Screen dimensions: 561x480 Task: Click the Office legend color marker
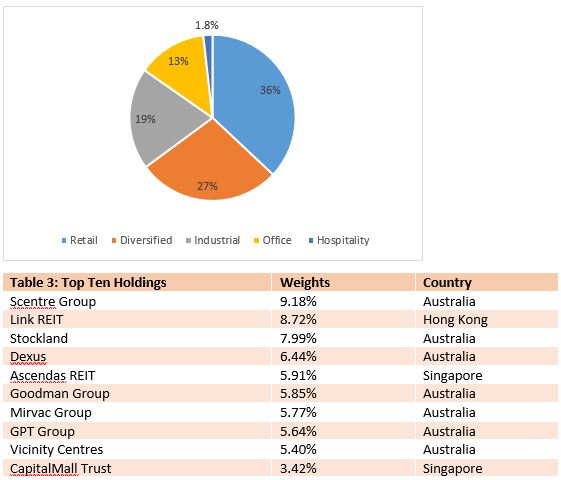click(256, 241)
